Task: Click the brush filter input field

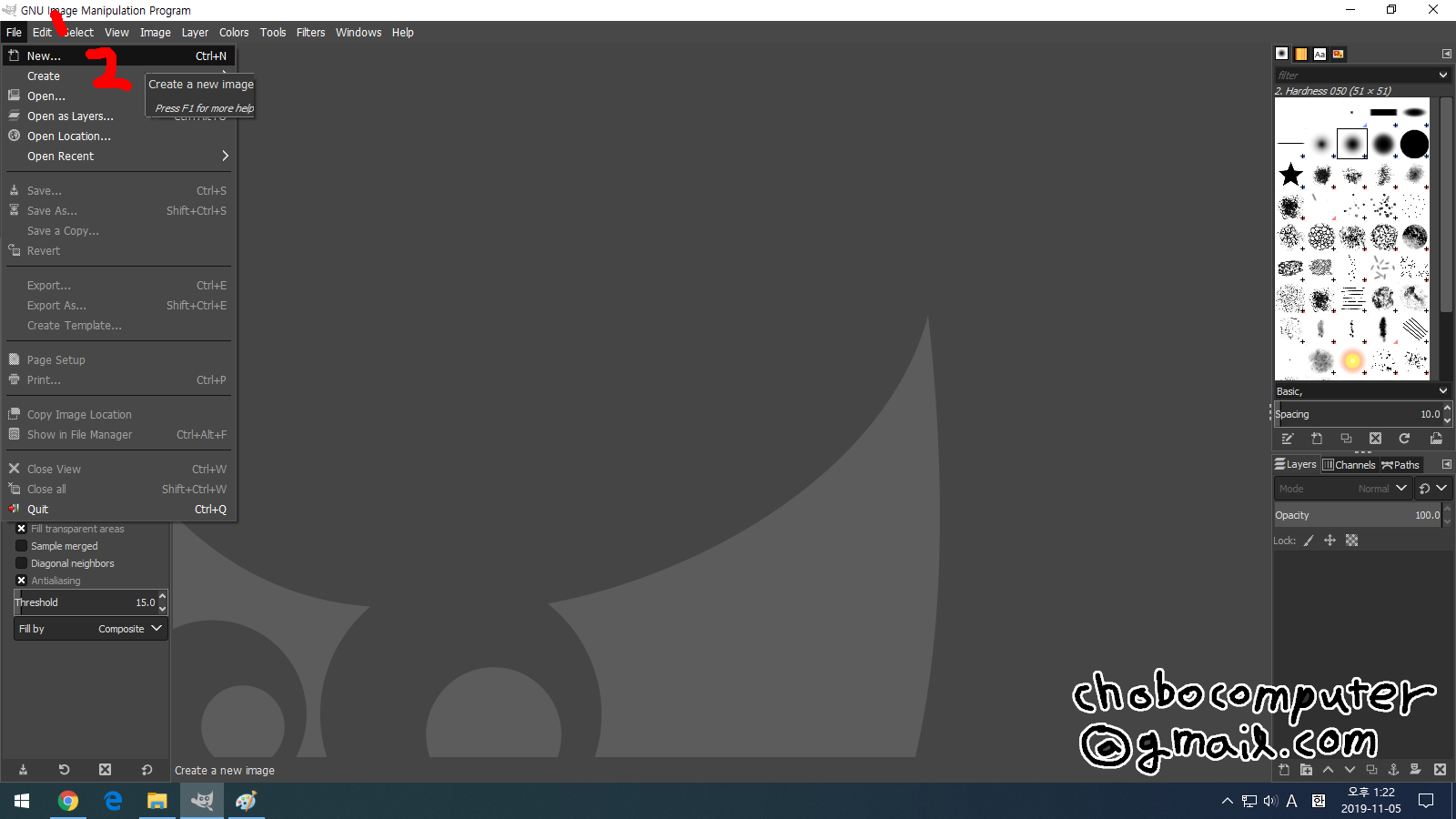Action: click(x=1353, y=75)
